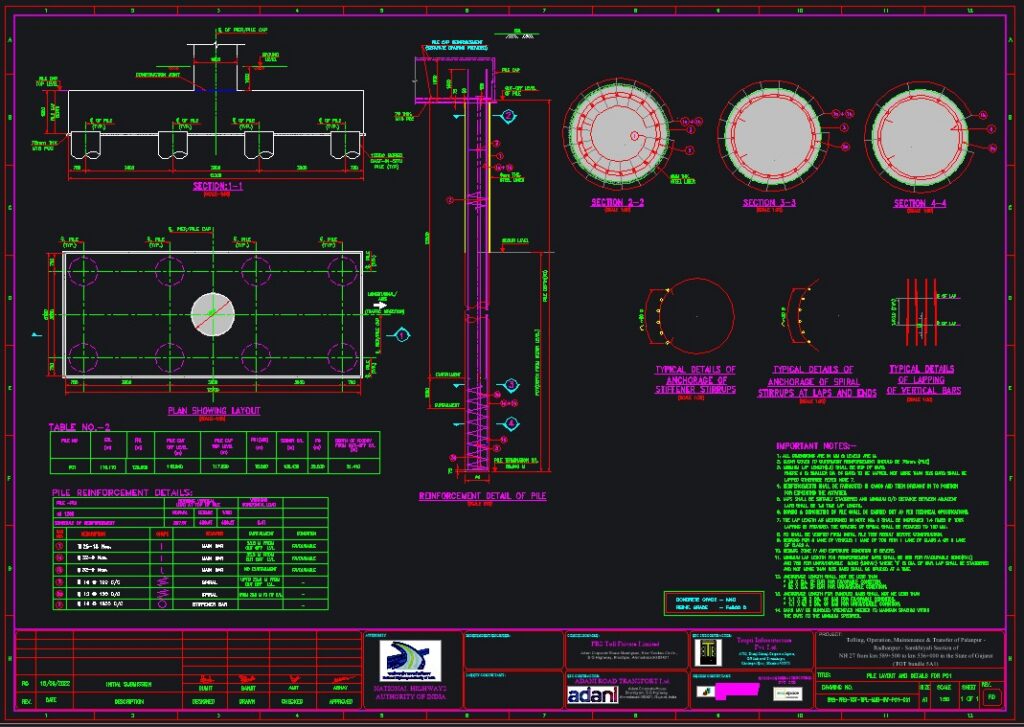
Task: Click the magenta redacted block in the title block
Action: (736, 692)
